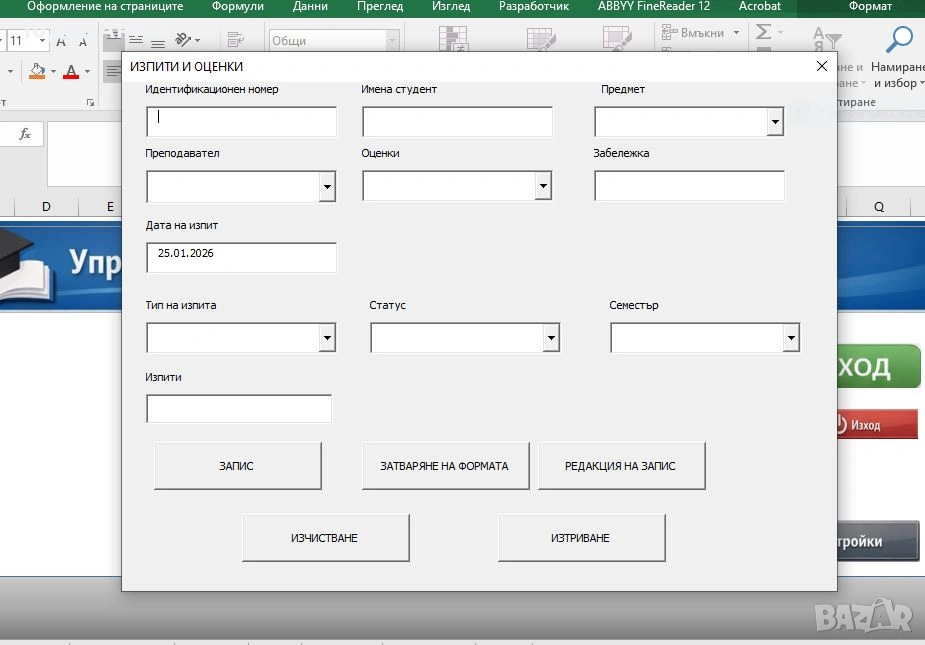Open the Преподавател combo box arrow
The width and height of the screenshot is (925, 645).
tap(327, 187)
